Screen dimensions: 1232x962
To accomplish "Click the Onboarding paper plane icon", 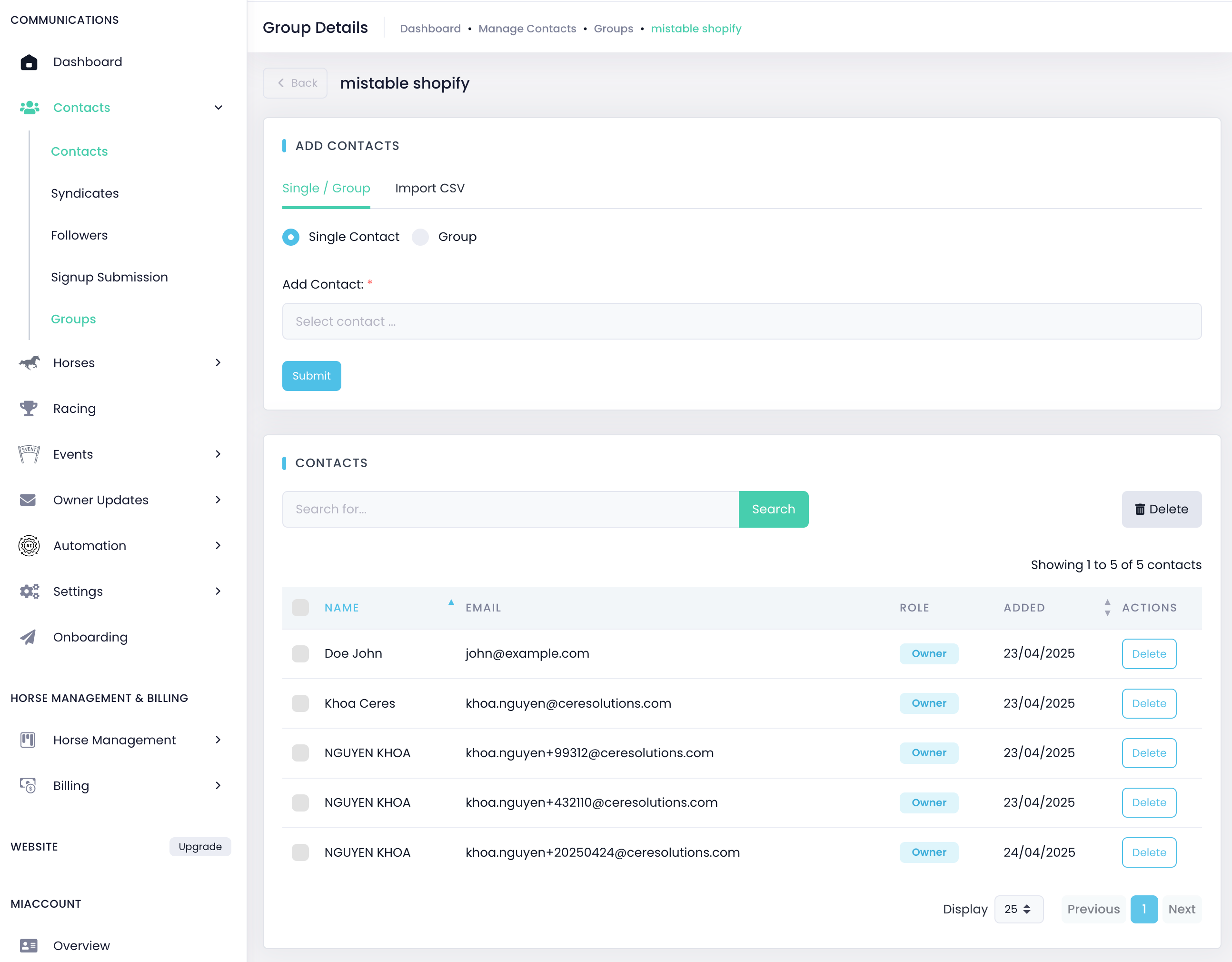I will pos(28,637).
